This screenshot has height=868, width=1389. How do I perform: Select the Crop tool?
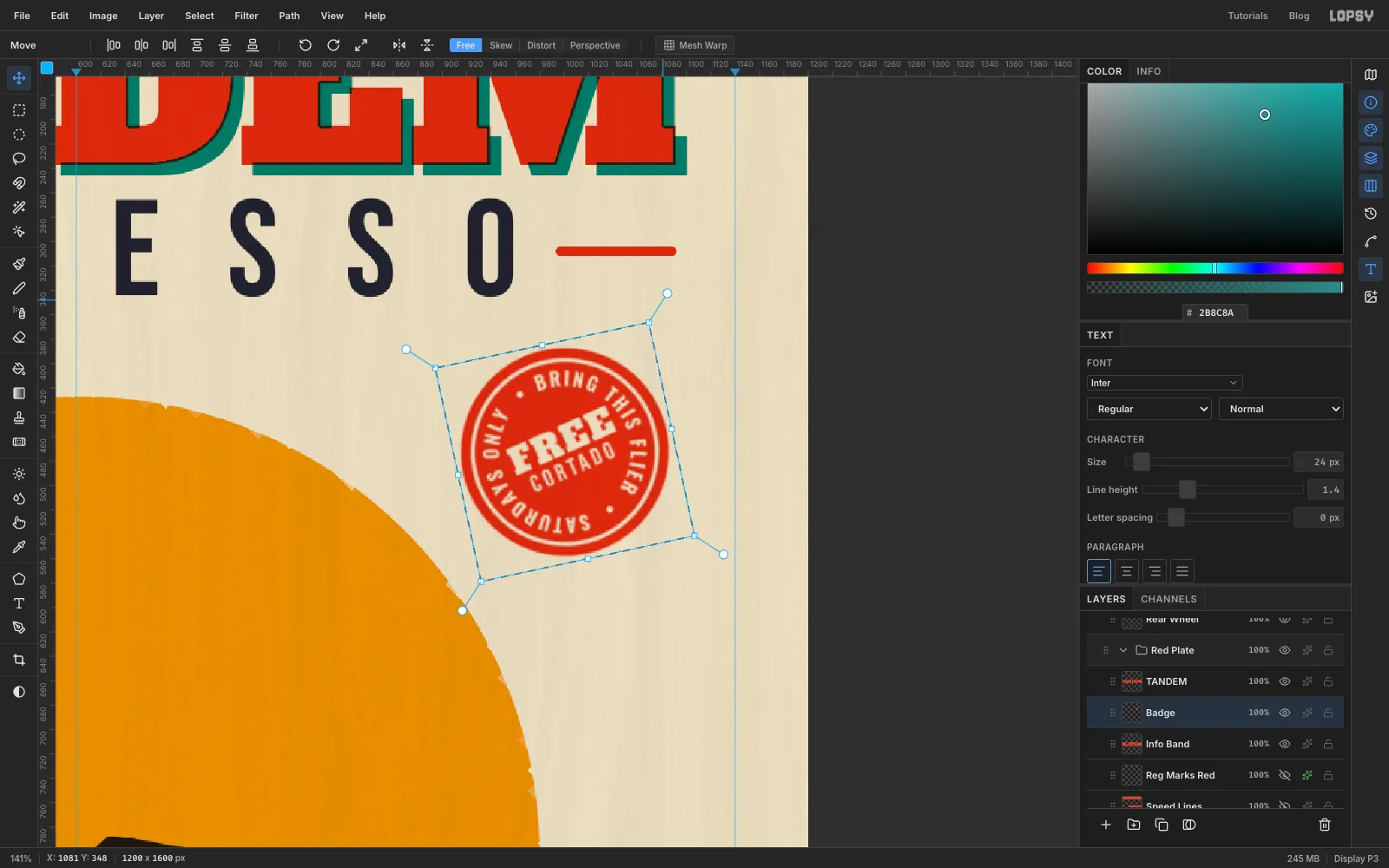point(18,660)
